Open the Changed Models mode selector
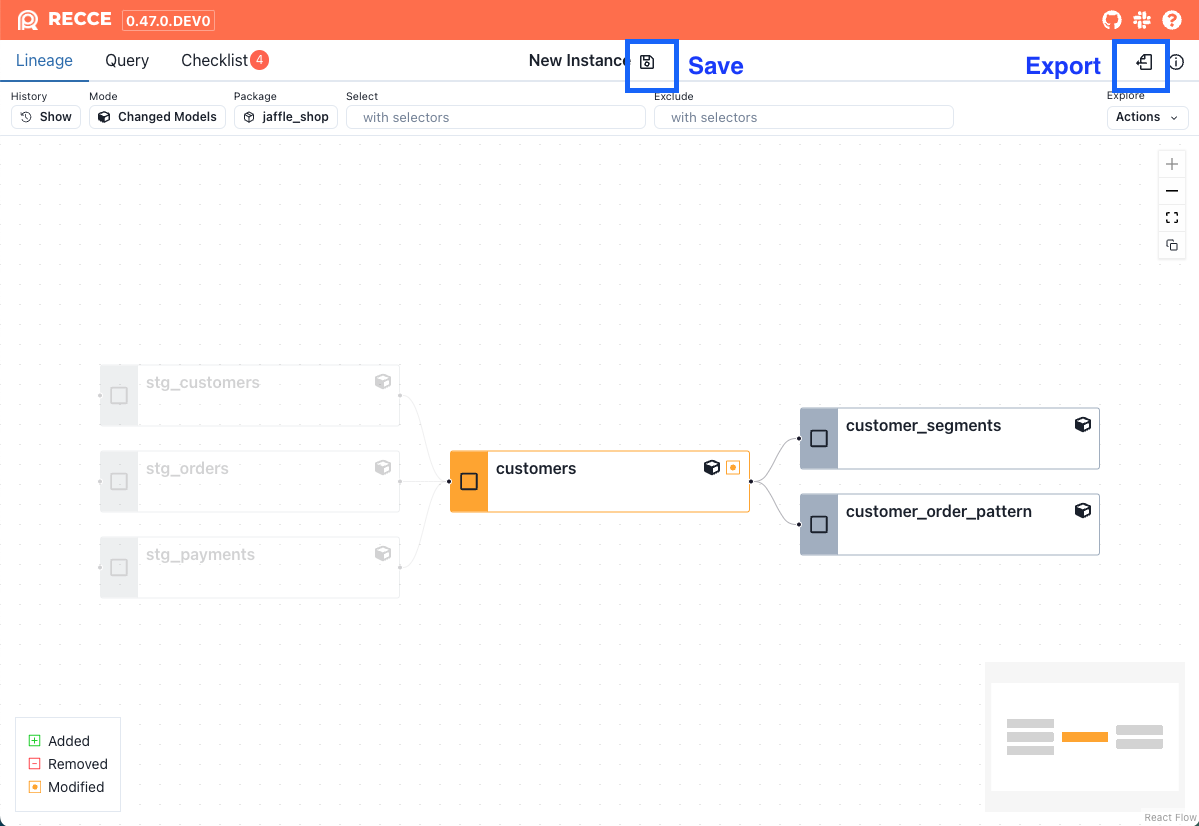Viewport: 1199px width, 826px height. [x=157, y=117]
